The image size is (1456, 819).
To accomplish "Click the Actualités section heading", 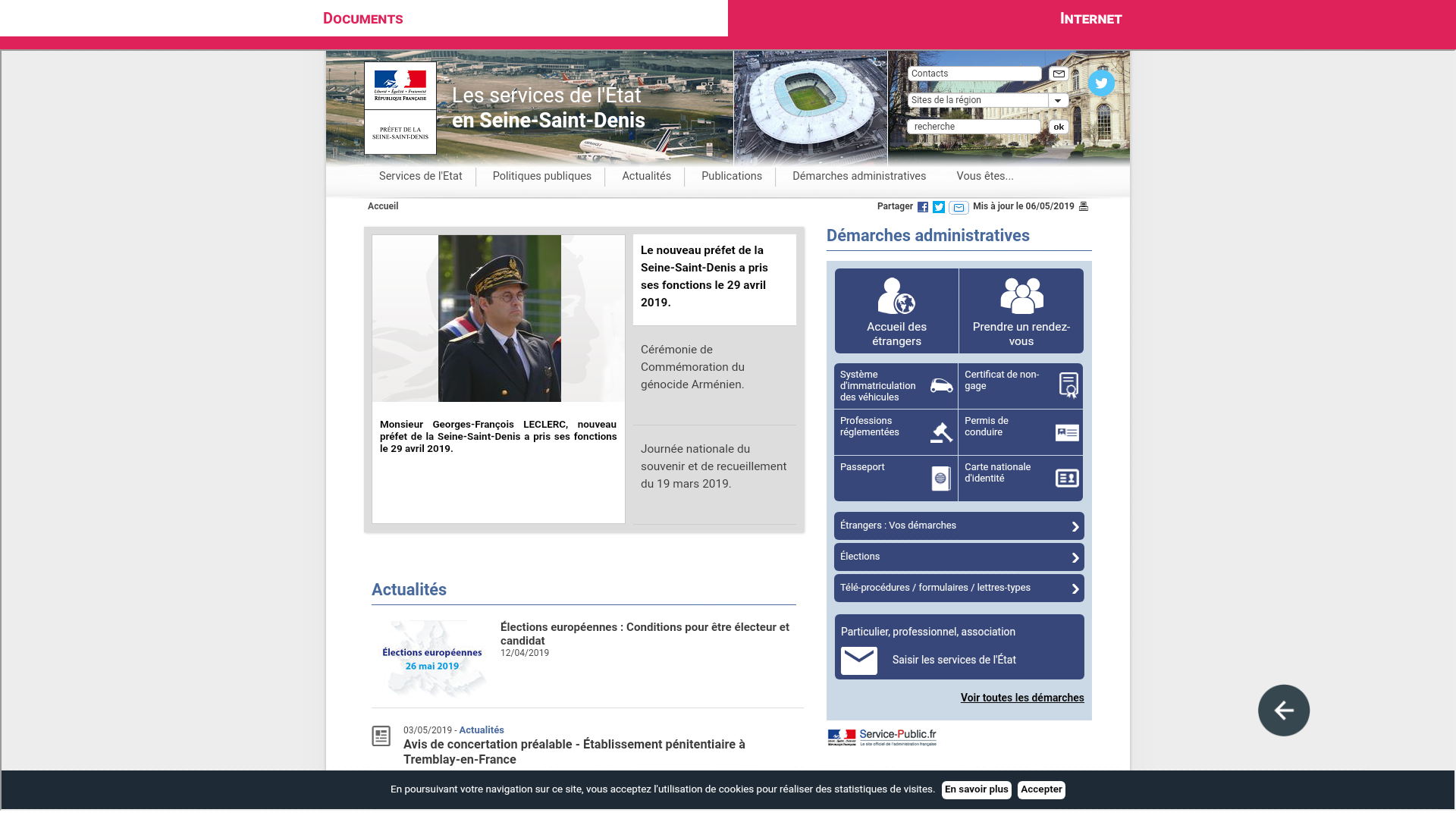I will point(409,590).
